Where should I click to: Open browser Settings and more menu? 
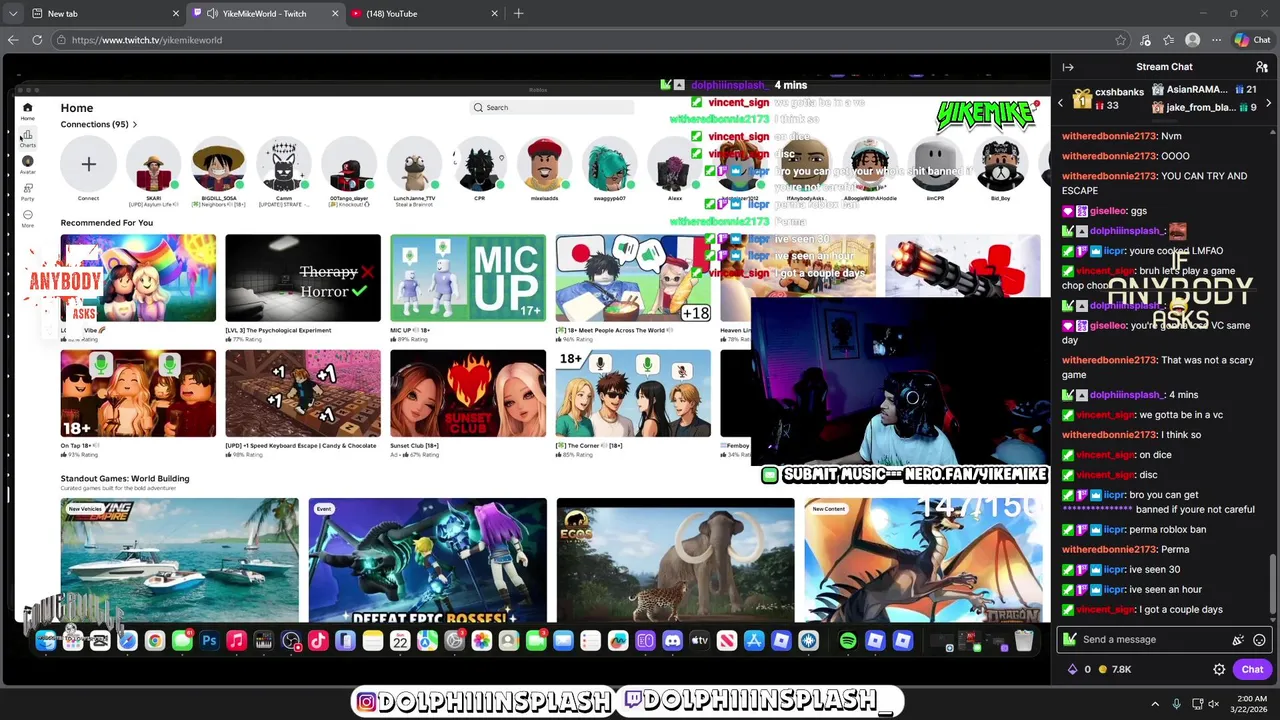pos(1215,40)
